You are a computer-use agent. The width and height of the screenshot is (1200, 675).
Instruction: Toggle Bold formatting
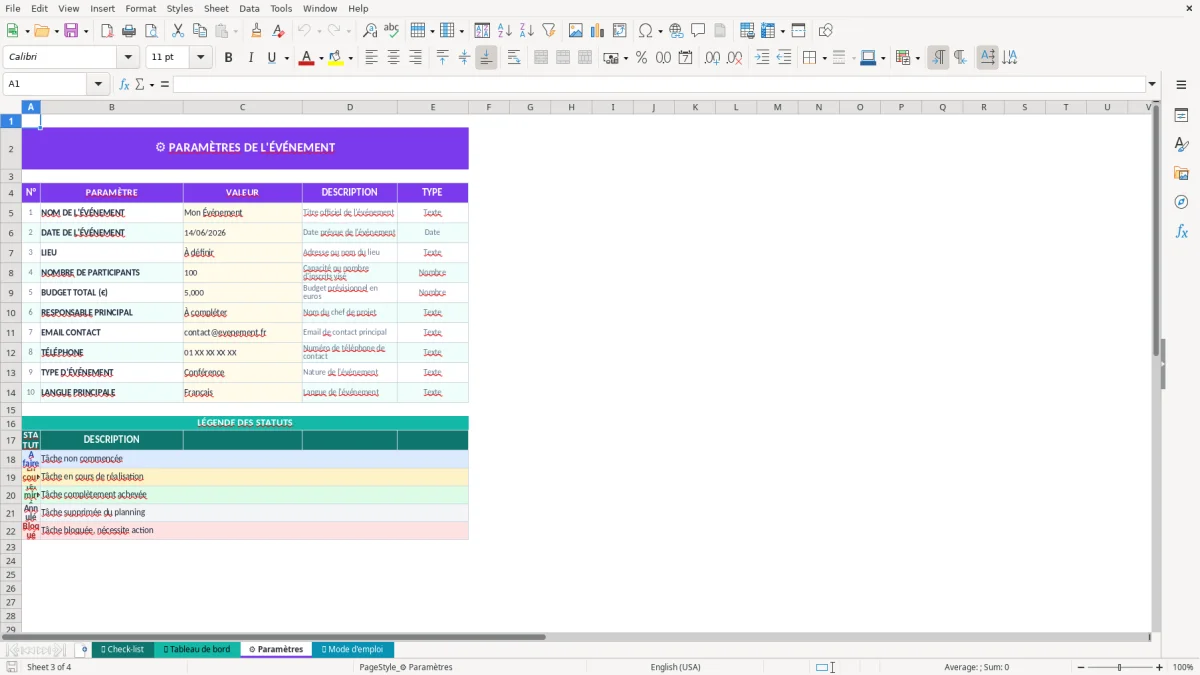point(228,58)
